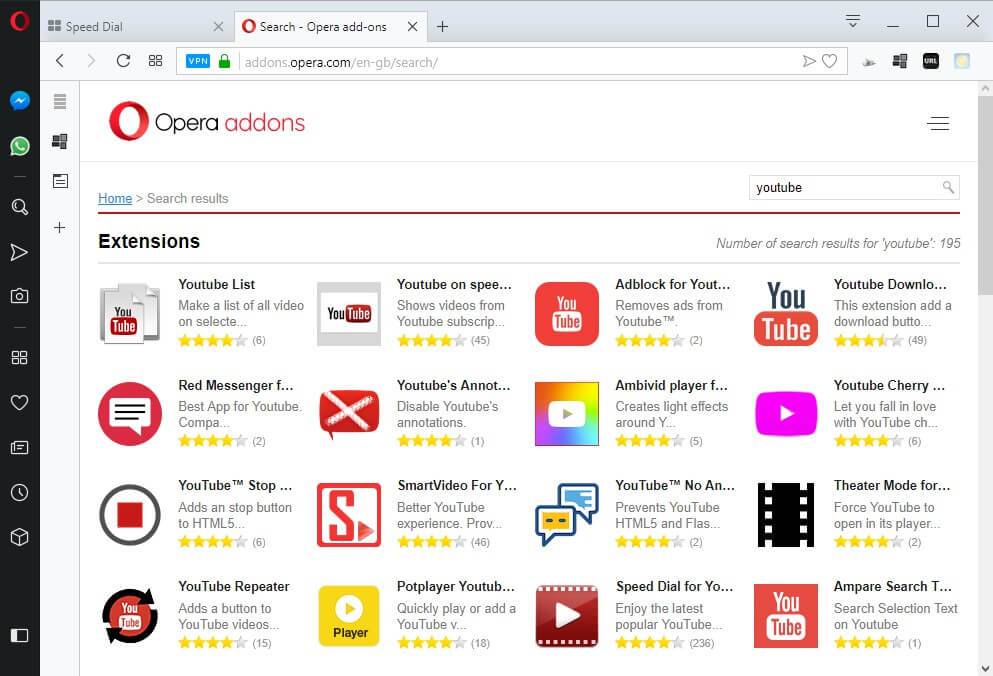Image resolution: width=993 pixels, height=676 pixels.
Task: Click the URL extension button in toolbar
Action: pyautogui.click(x=931, y=61)
